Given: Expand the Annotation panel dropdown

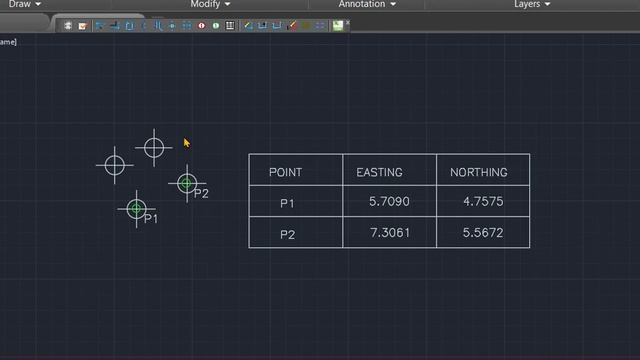Looking at the screenshot, I should (x=367, y=4).
